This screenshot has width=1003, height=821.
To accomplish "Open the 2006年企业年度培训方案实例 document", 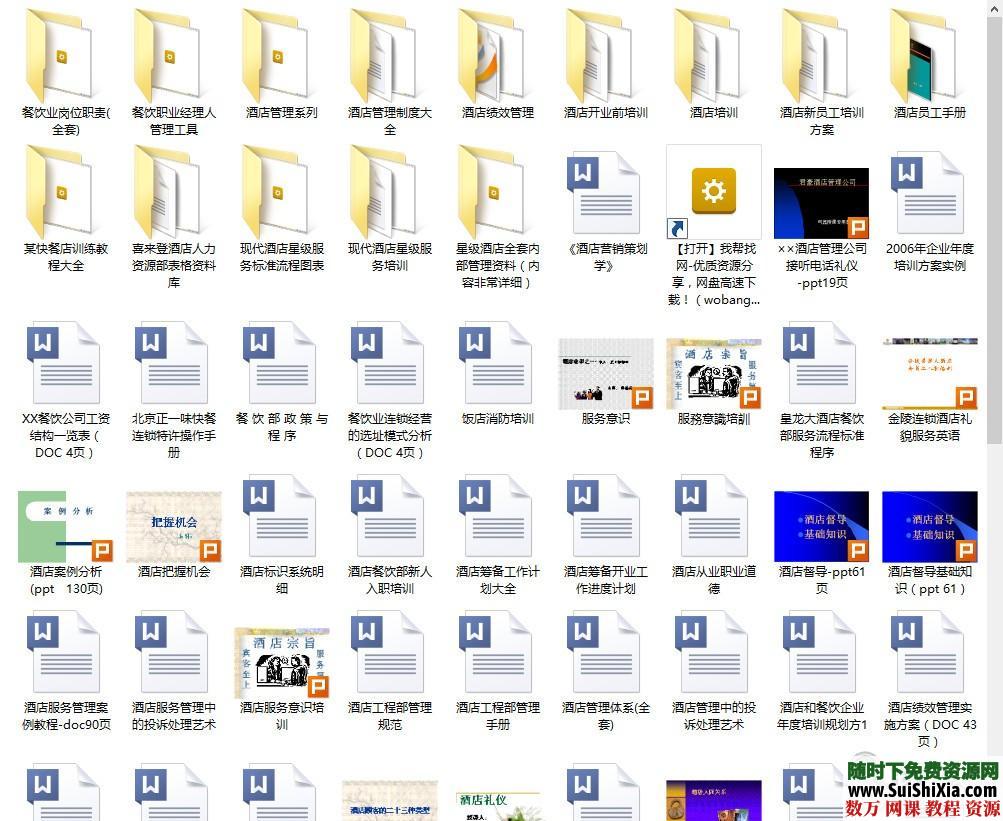I will [930, 195].
